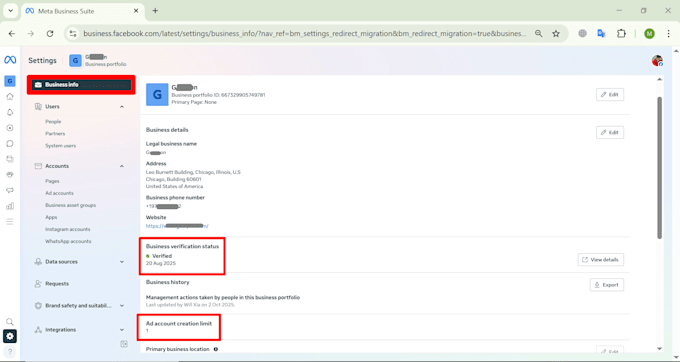Open the Ads megaphone icon
The height and width of the screenshot is (362, 680).
[x=10, y=190]
